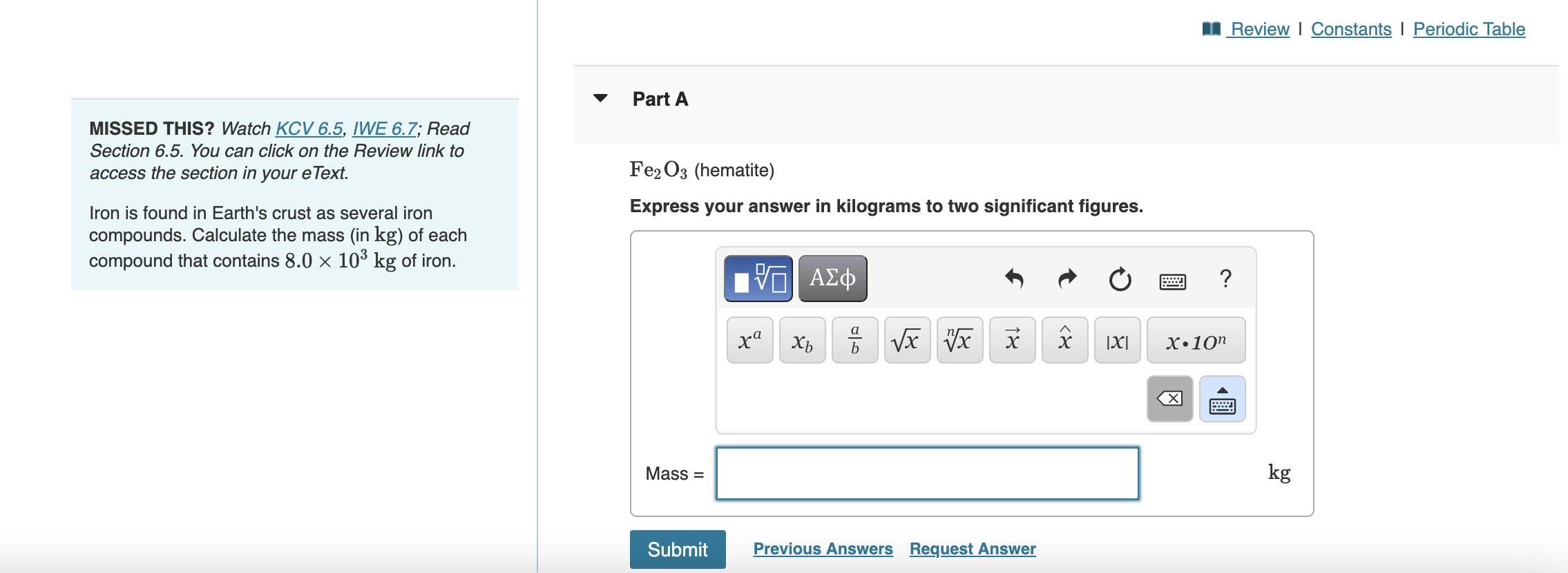Switch to Greek symbols ΑΣφ tab
This screenshot has height=573, width=1568.
[832, 278]
